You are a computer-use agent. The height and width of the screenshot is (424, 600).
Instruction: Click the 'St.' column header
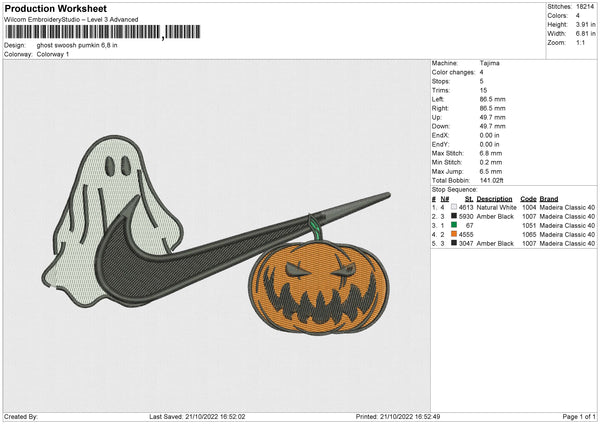click(x=469, y=199)
